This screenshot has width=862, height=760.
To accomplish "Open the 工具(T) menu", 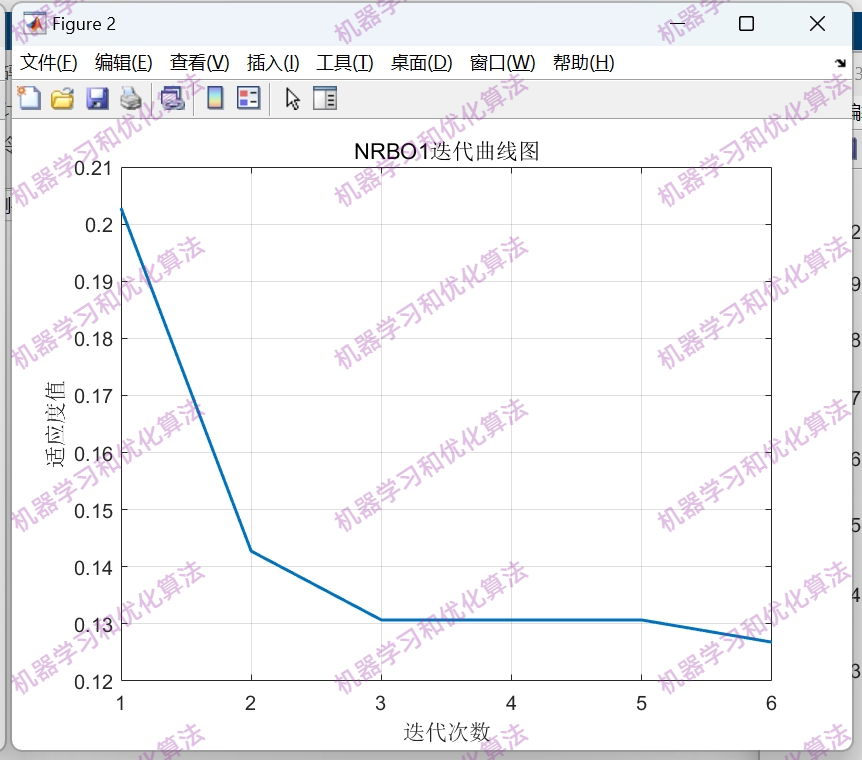I will pyautogui.click(x=345, y=63).
